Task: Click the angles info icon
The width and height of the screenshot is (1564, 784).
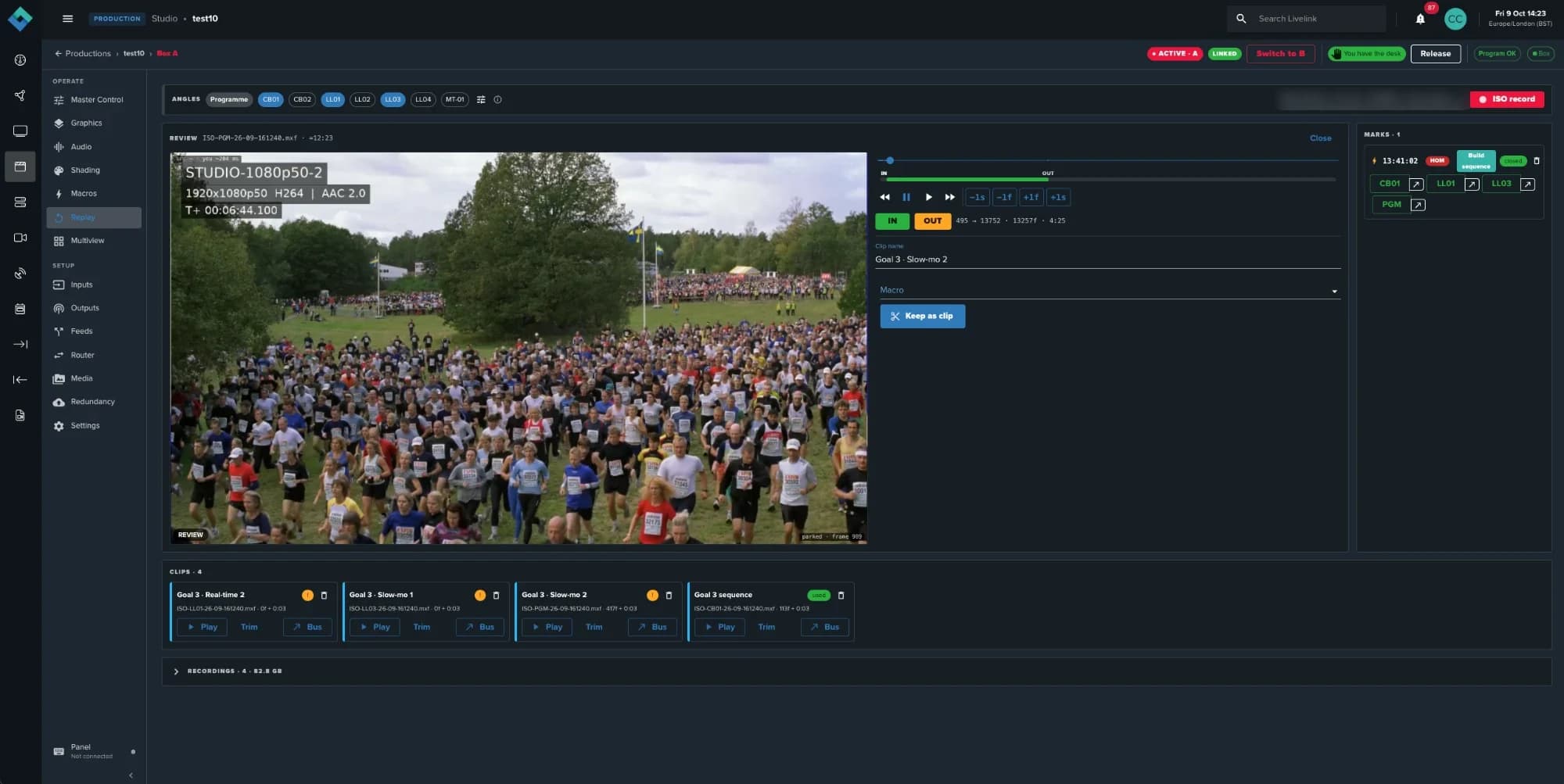Action: (x=497, y=99)
